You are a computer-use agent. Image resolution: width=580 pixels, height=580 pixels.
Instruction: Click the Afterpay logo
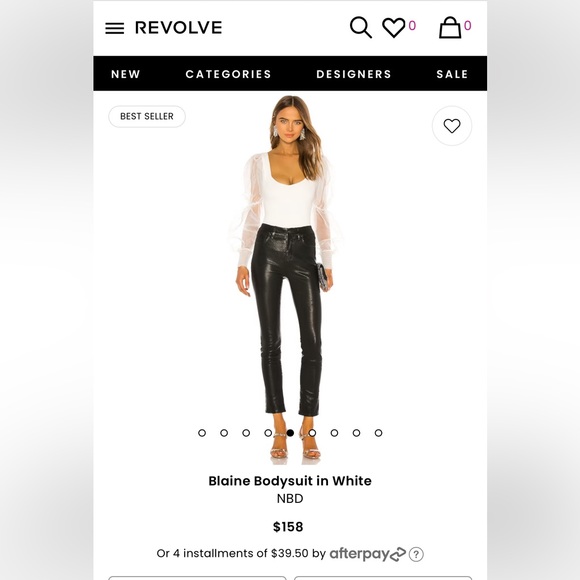tap(367, 554)
